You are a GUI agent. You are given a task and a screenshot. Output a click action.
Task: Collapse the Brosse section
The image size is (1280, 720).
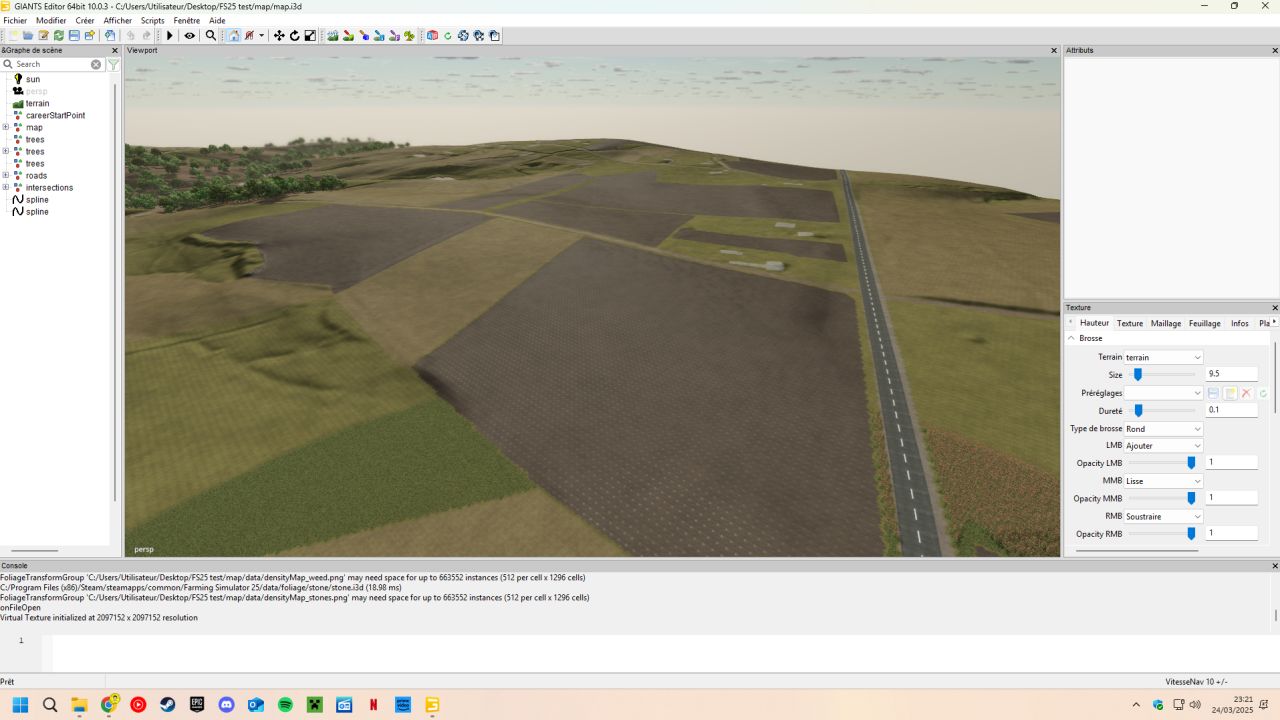1071,338
